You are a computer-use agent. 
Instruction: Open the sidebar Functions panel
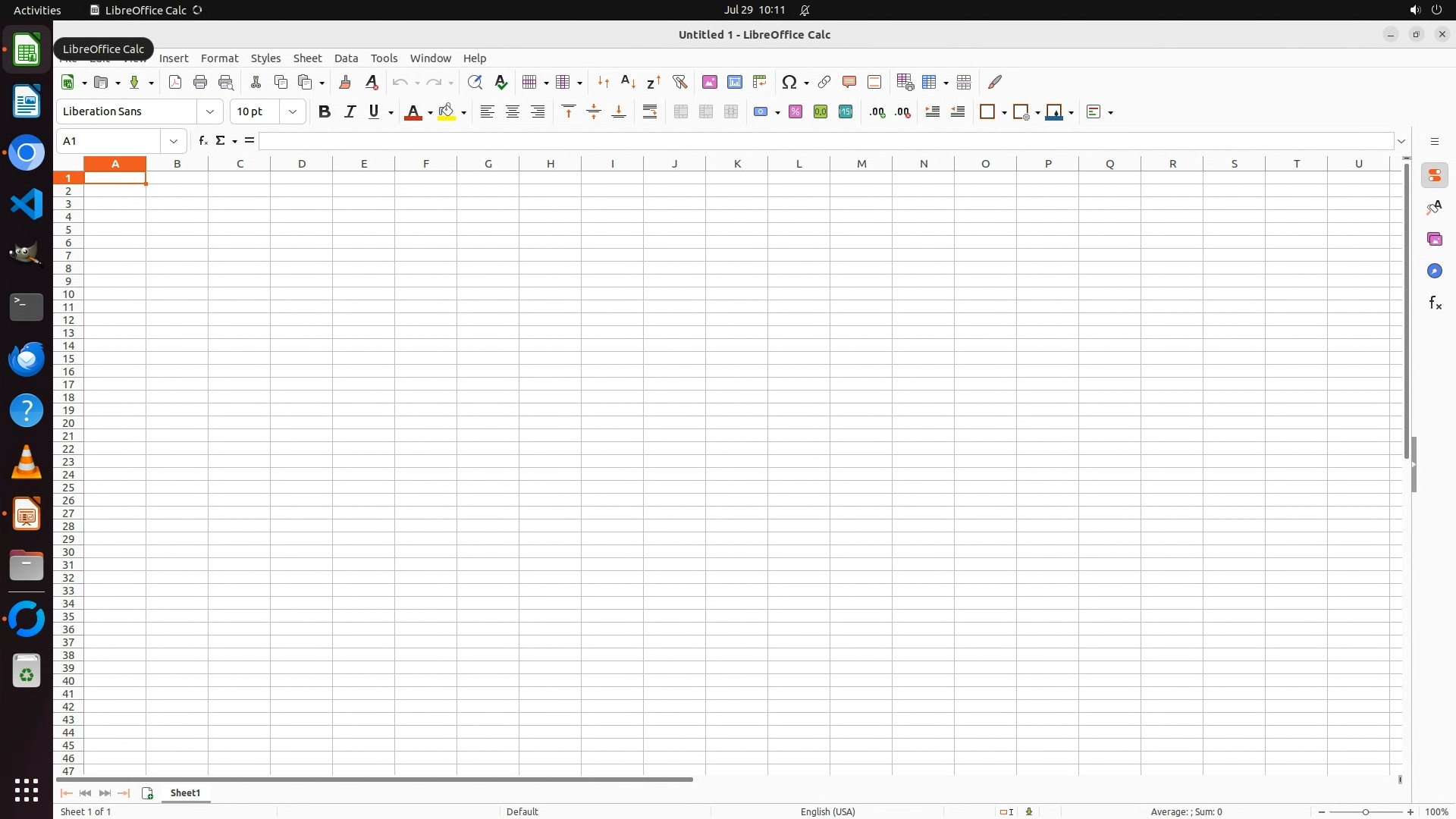coord(1434,303)
